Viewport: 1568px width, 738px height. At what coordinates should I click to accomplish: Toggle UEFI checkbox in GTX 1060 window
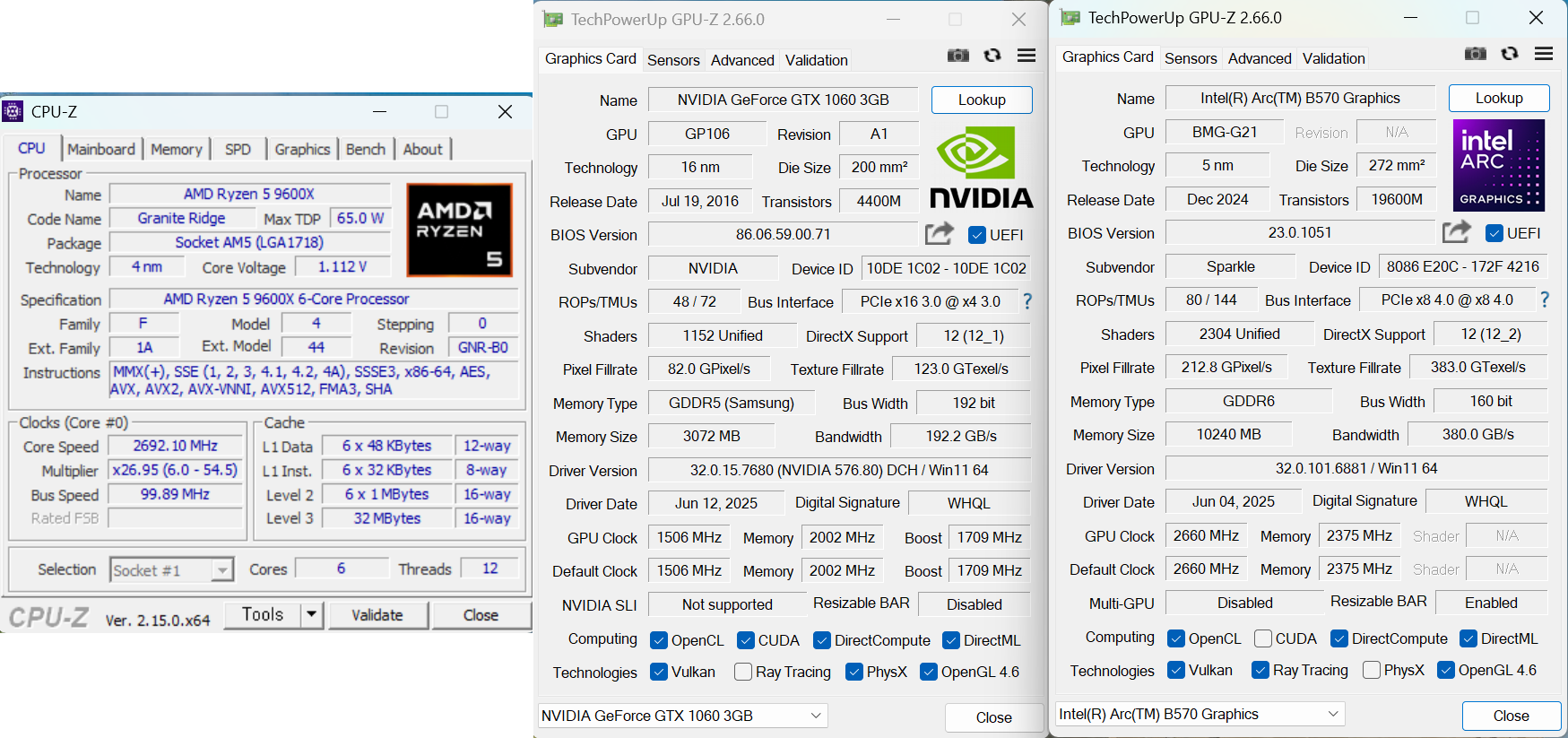[977, 235]
